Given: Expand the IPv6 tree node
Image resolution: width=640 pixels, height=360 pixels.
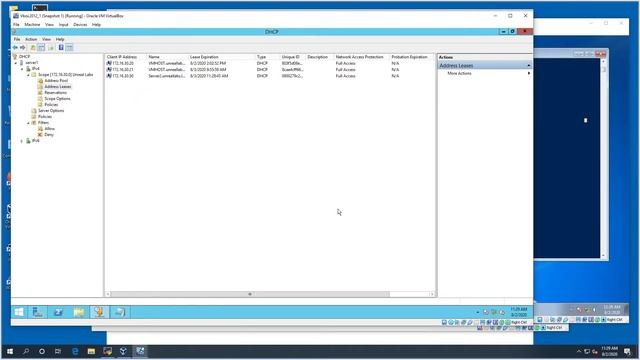Looking at the screenshot, I should pos(22,141).
